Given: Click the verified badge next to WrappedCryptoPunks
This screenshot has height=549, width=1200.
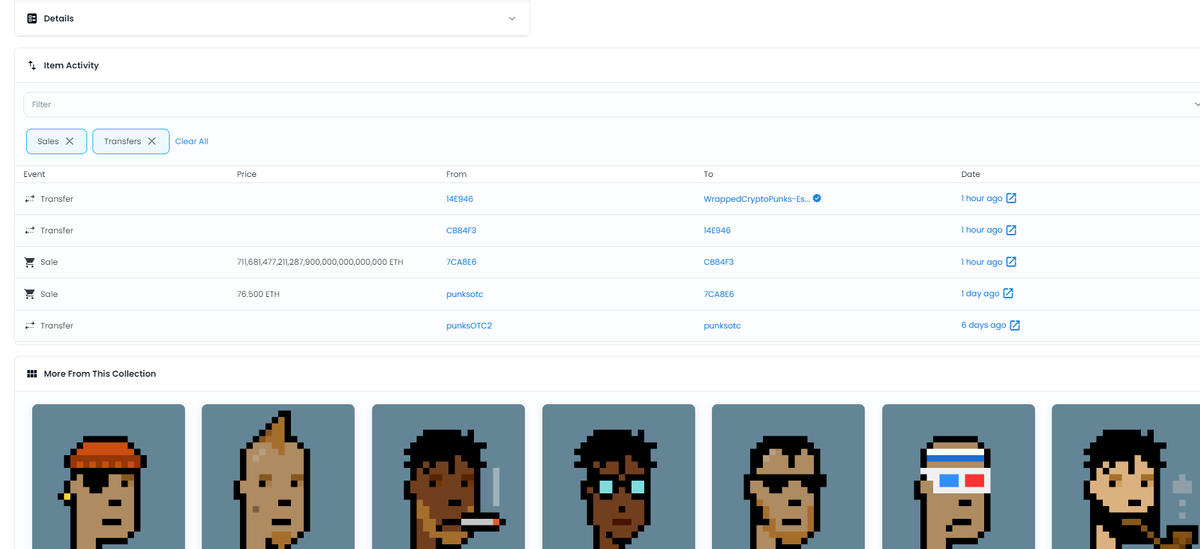Looking at the screenshot, I should [x=818, y=199].
